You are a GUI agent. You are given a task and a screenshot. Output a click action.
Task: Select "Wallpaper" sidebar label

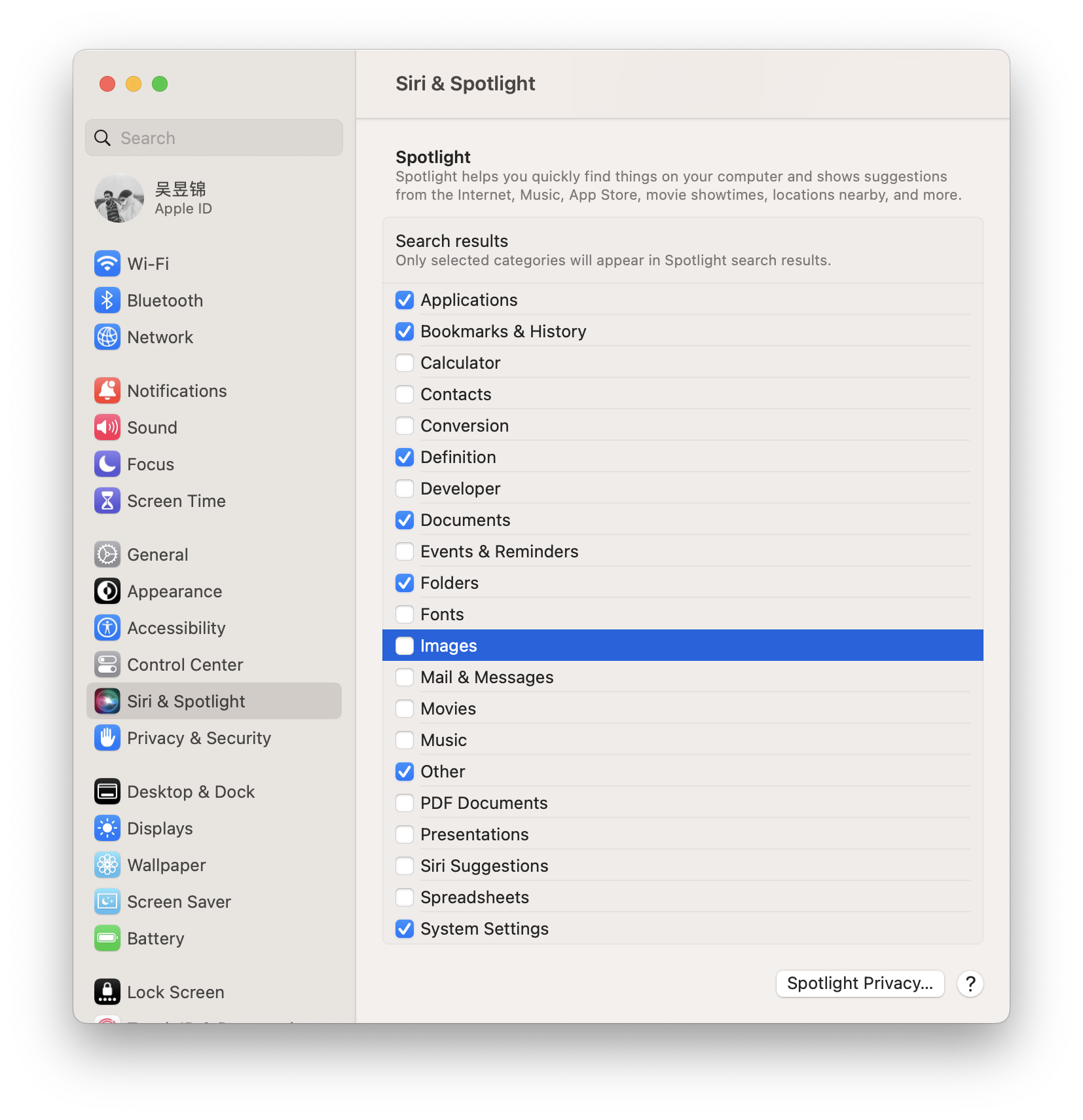(166, 865)
